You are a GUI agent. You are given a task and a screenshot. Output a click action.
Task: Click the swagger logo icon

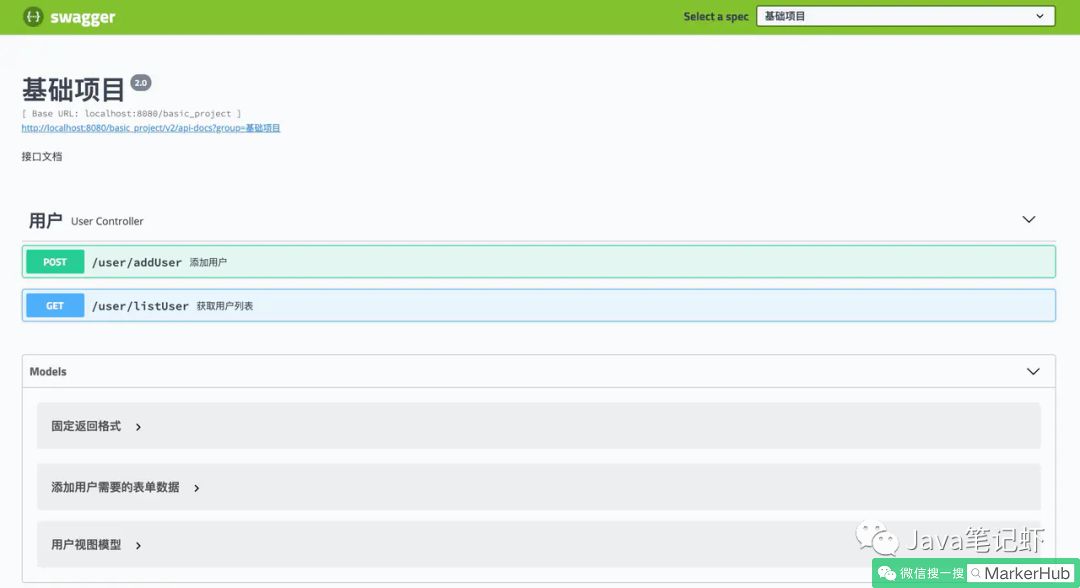pos(33,17)
